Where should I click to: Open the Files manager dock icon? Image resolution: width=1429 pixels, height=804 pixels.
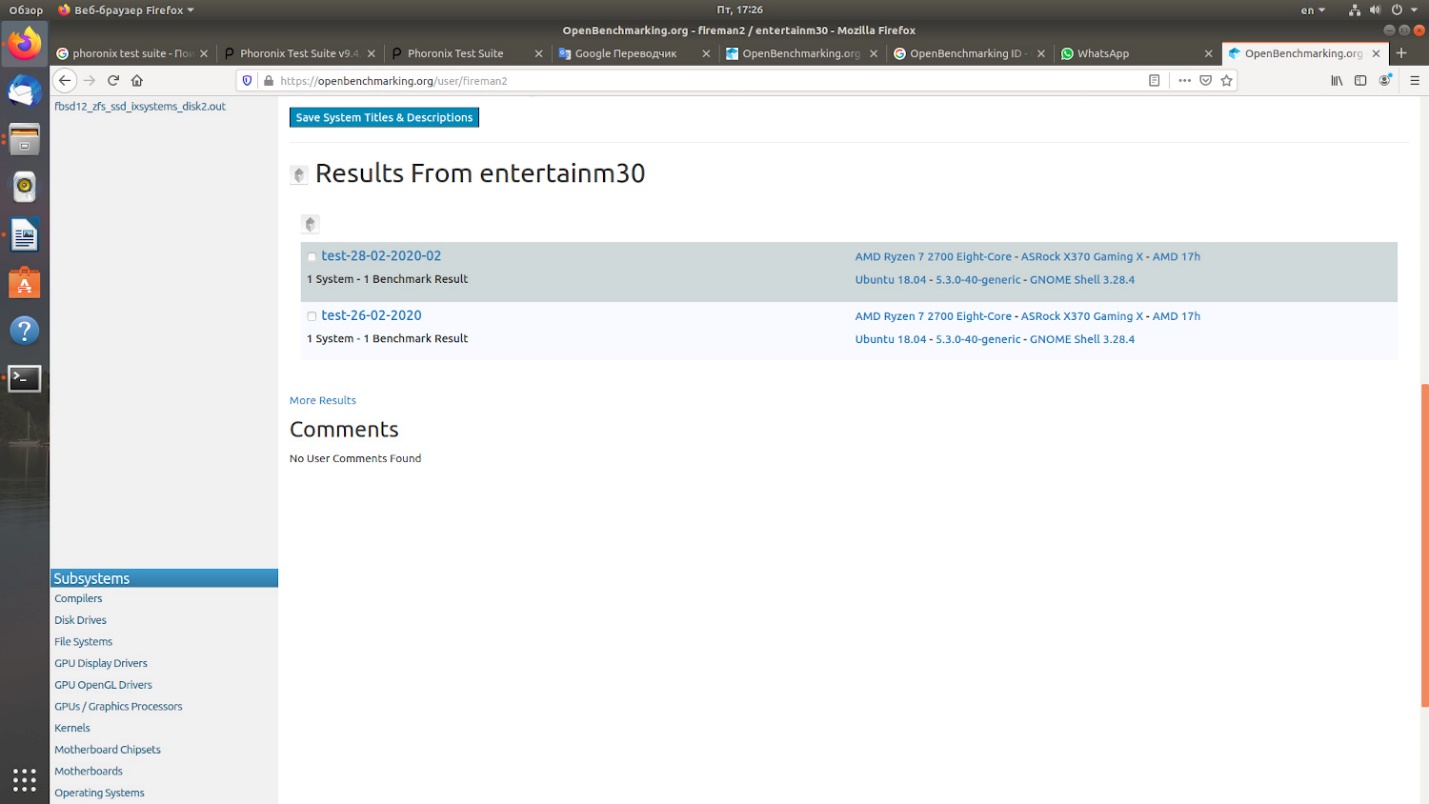[x=25, y=139]
